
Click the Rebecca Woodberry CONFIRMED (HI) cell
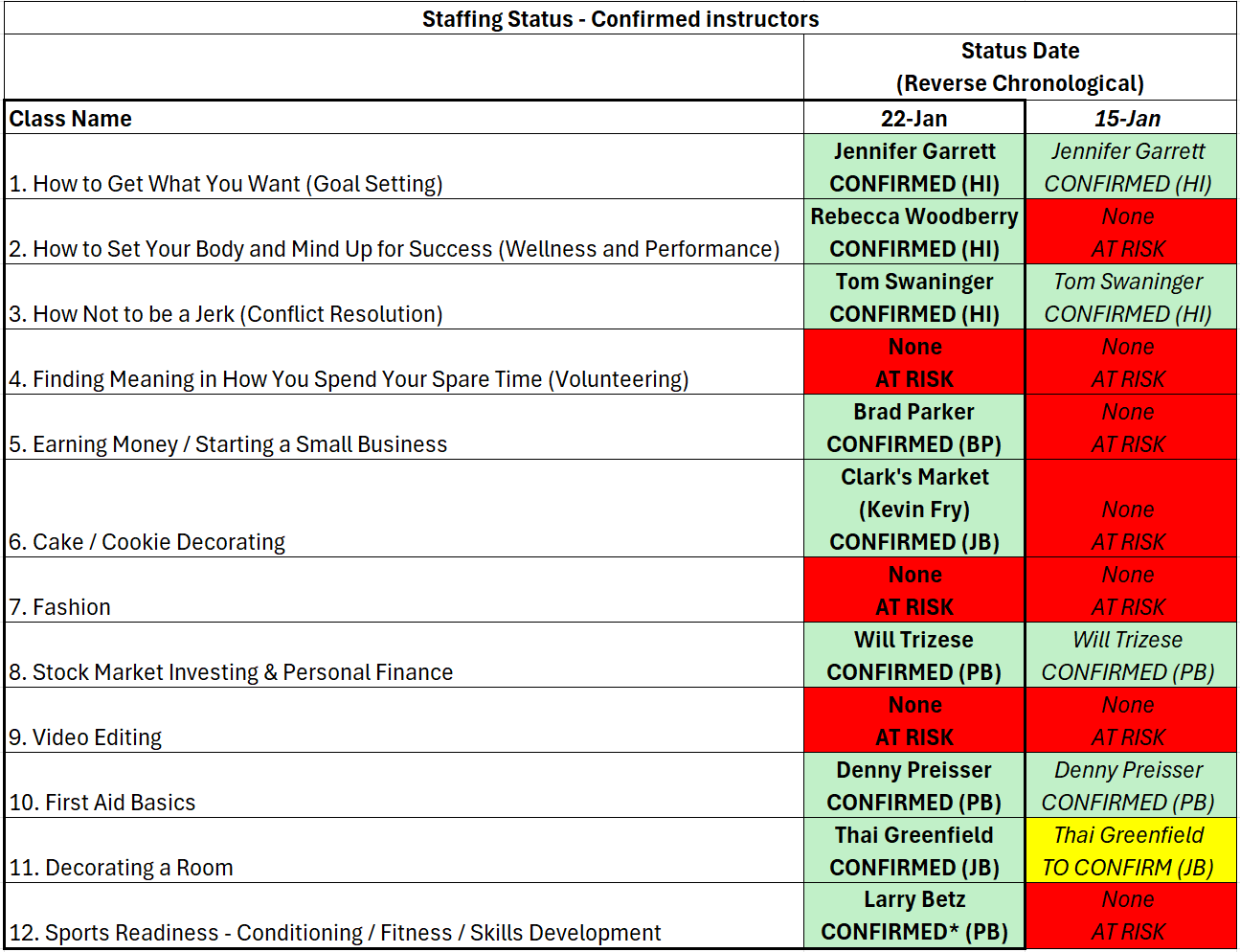pos(913,233)
